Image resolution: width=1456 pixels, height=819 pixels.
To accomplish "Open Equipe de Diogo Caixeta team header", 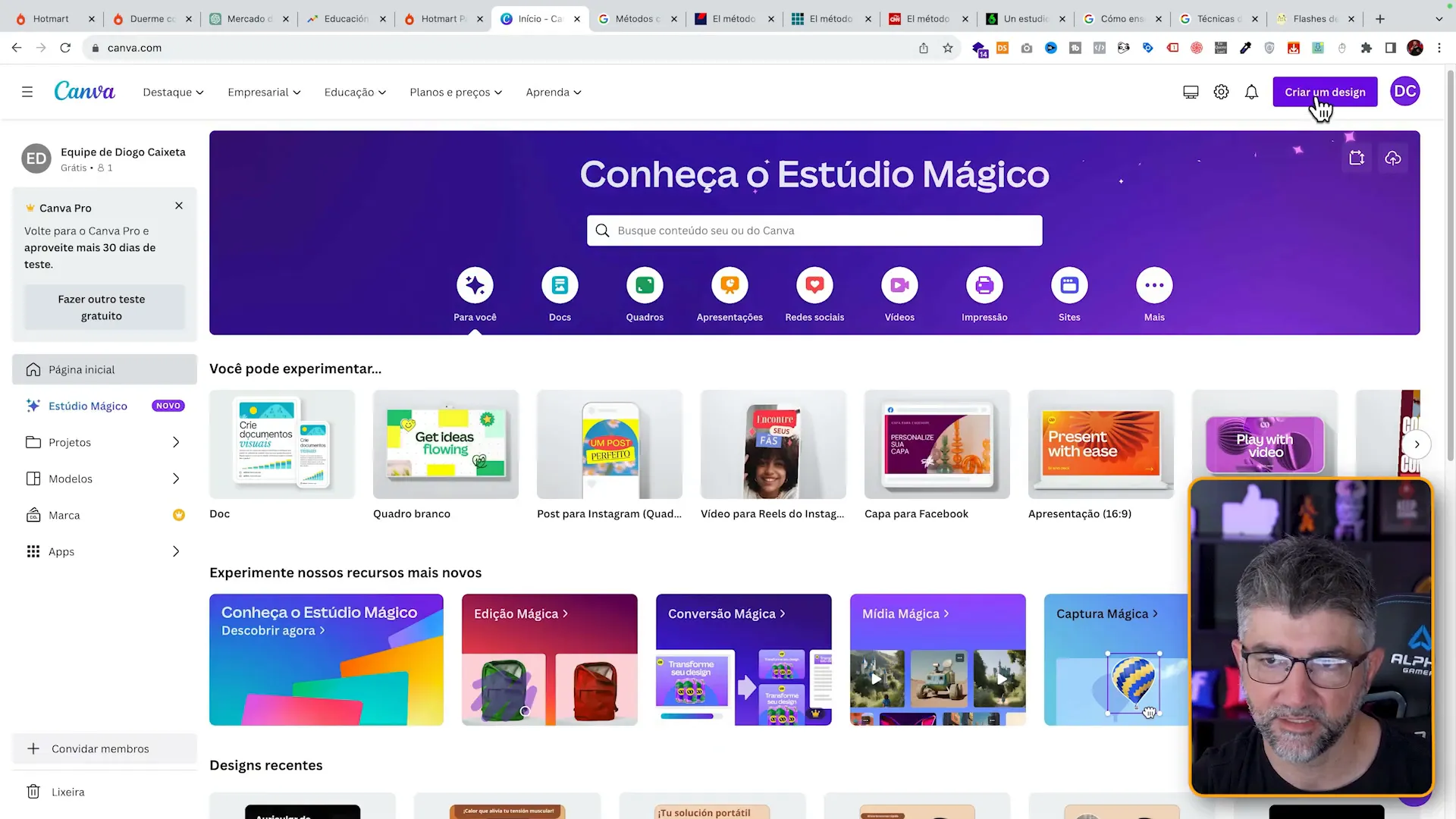I will pyautogui.click(x=105, y=158).
